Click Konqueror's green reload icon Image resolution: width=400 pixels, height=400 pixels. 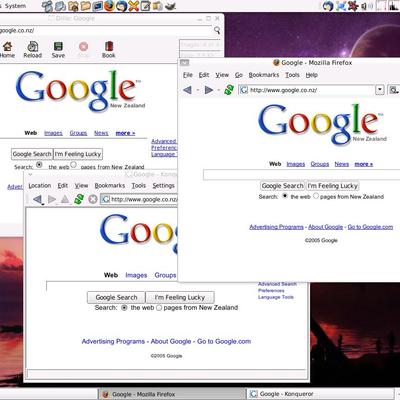point(79,199)
